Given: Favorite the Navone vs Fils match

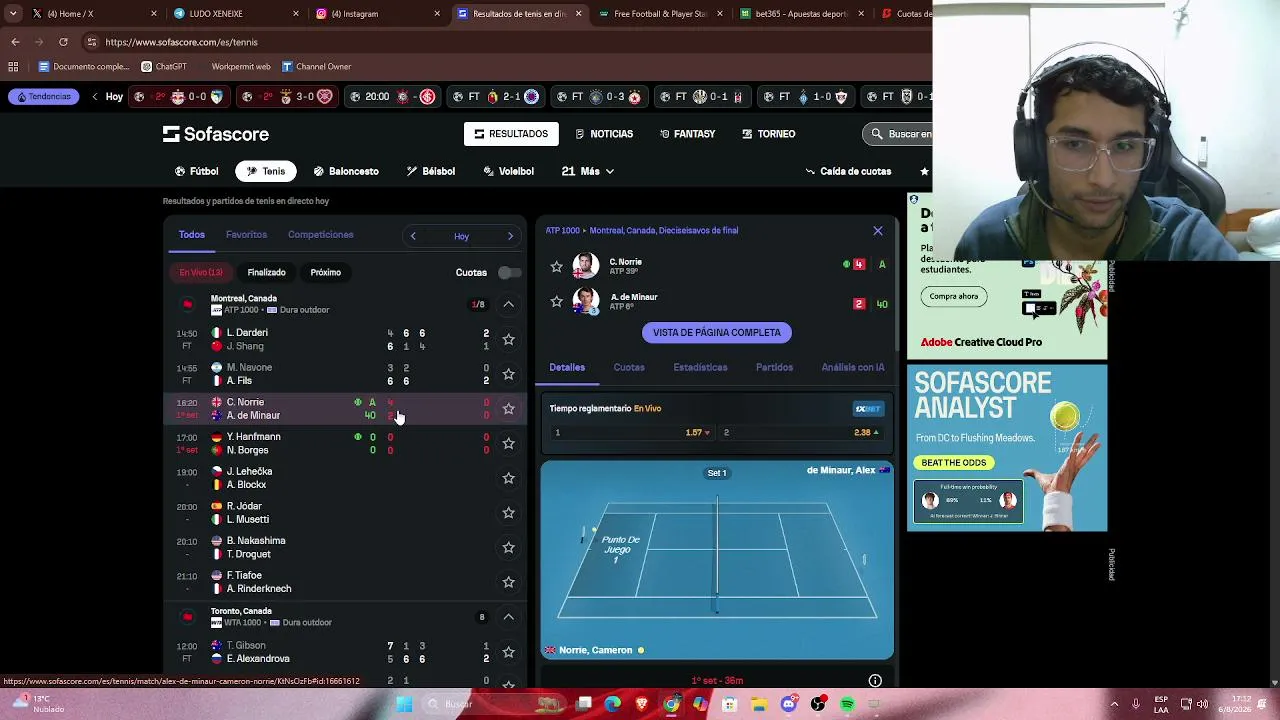Looking at the screenshot, I should [x=508, y=374].
